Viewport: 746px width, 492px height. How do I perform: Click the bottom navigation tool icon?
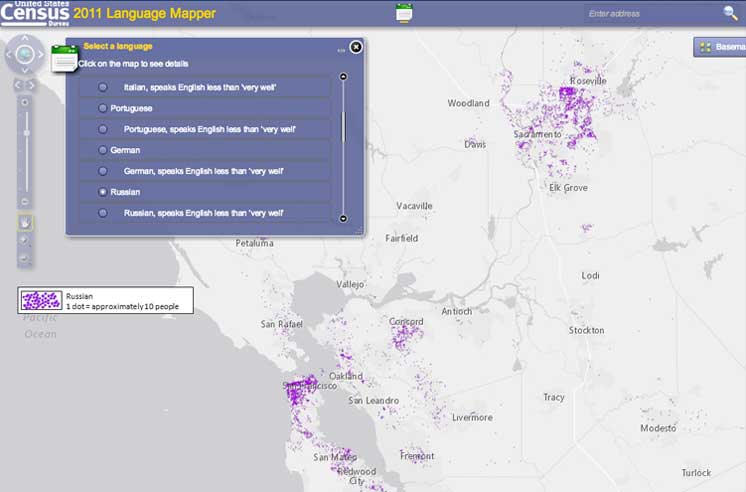coord(25,258)
